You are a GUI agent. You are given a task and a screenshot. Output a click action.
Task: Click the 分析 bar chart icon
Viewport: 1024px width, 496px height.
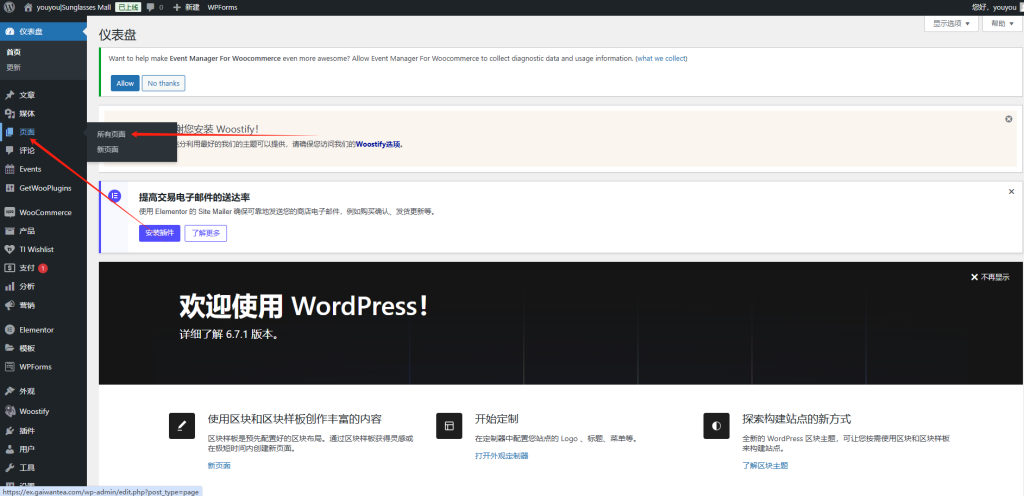pyautogui.click(x=9, y=287)
